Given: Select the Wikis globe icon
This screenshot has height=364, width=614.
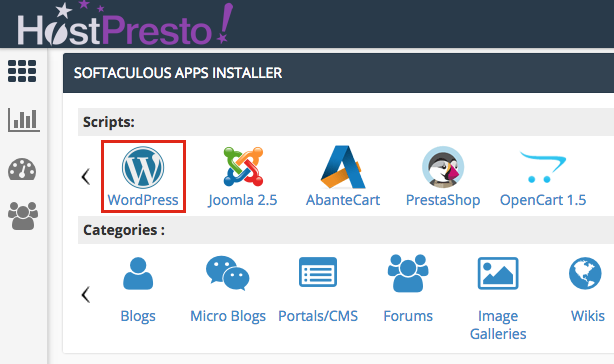Looking at the screenshot, I should (x=585, y=273).
